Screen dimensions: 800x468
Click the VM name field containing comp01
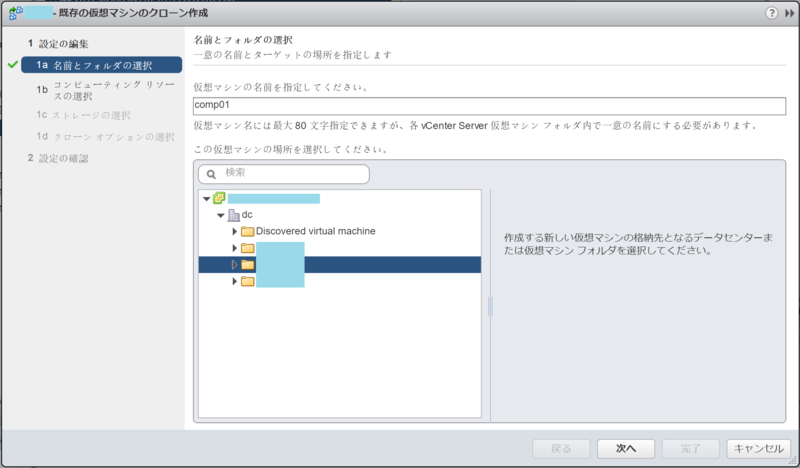489,106
